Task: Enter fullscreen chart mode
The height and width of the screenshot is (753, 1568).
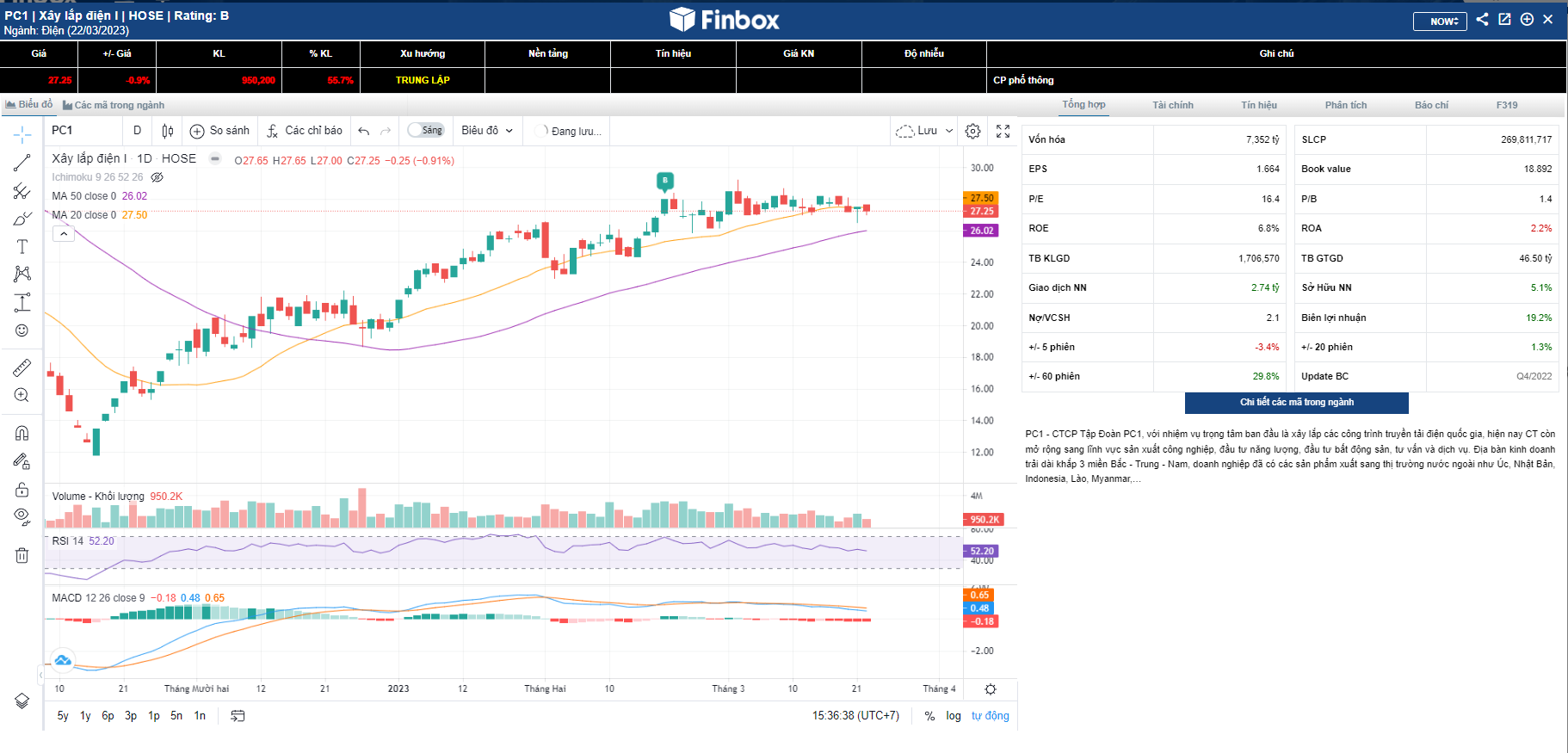Action: 1003,131
